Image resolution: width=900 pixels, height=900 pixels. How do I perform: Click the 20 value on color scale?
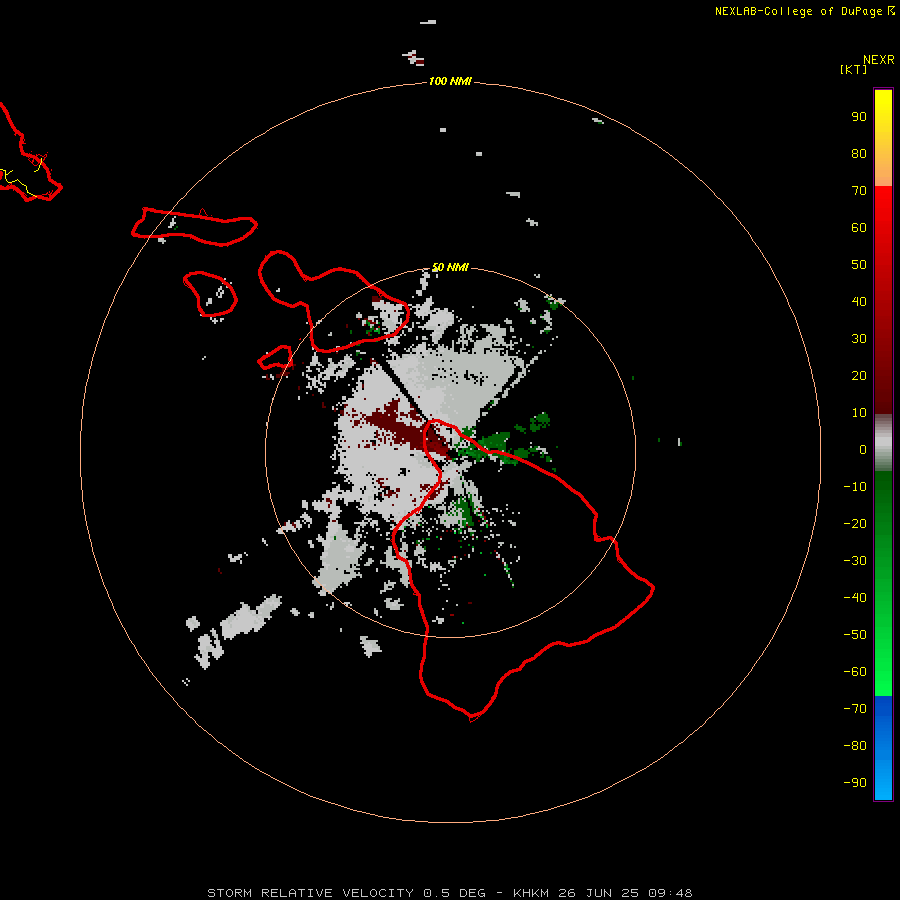(859, 376)
